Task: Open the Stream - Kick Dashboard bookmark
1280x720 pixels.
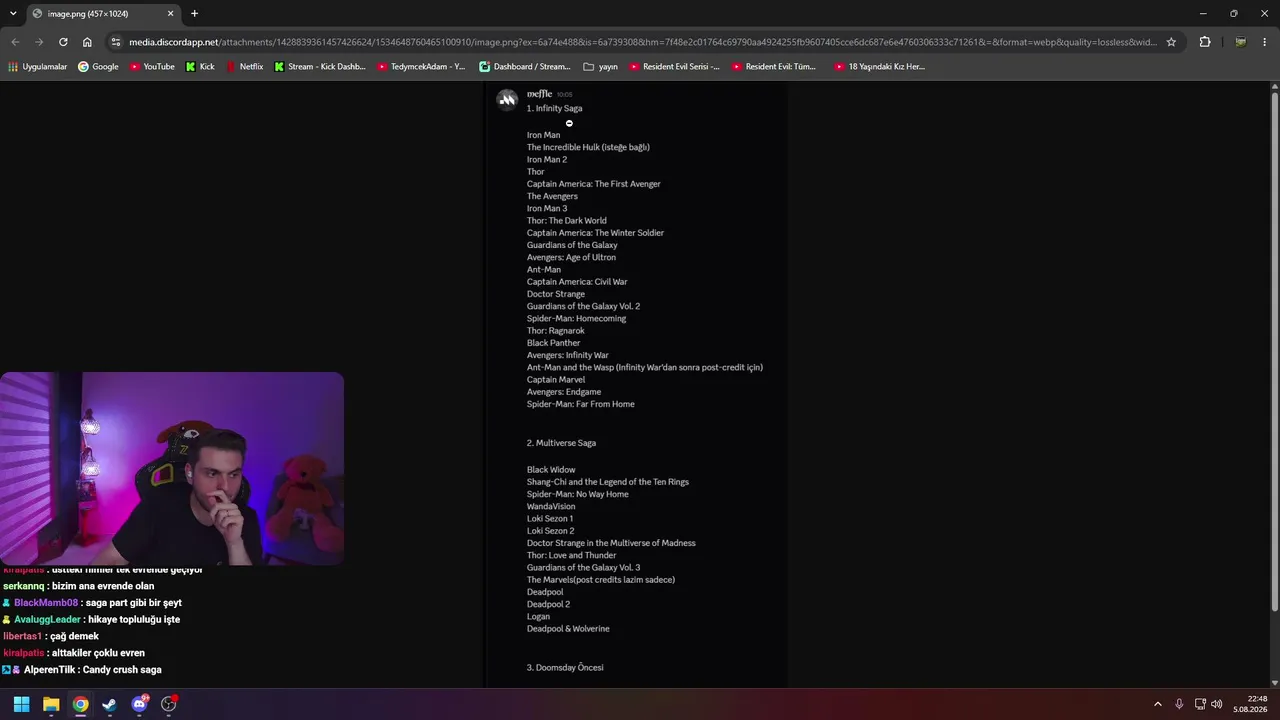Action: coord(320,67)
